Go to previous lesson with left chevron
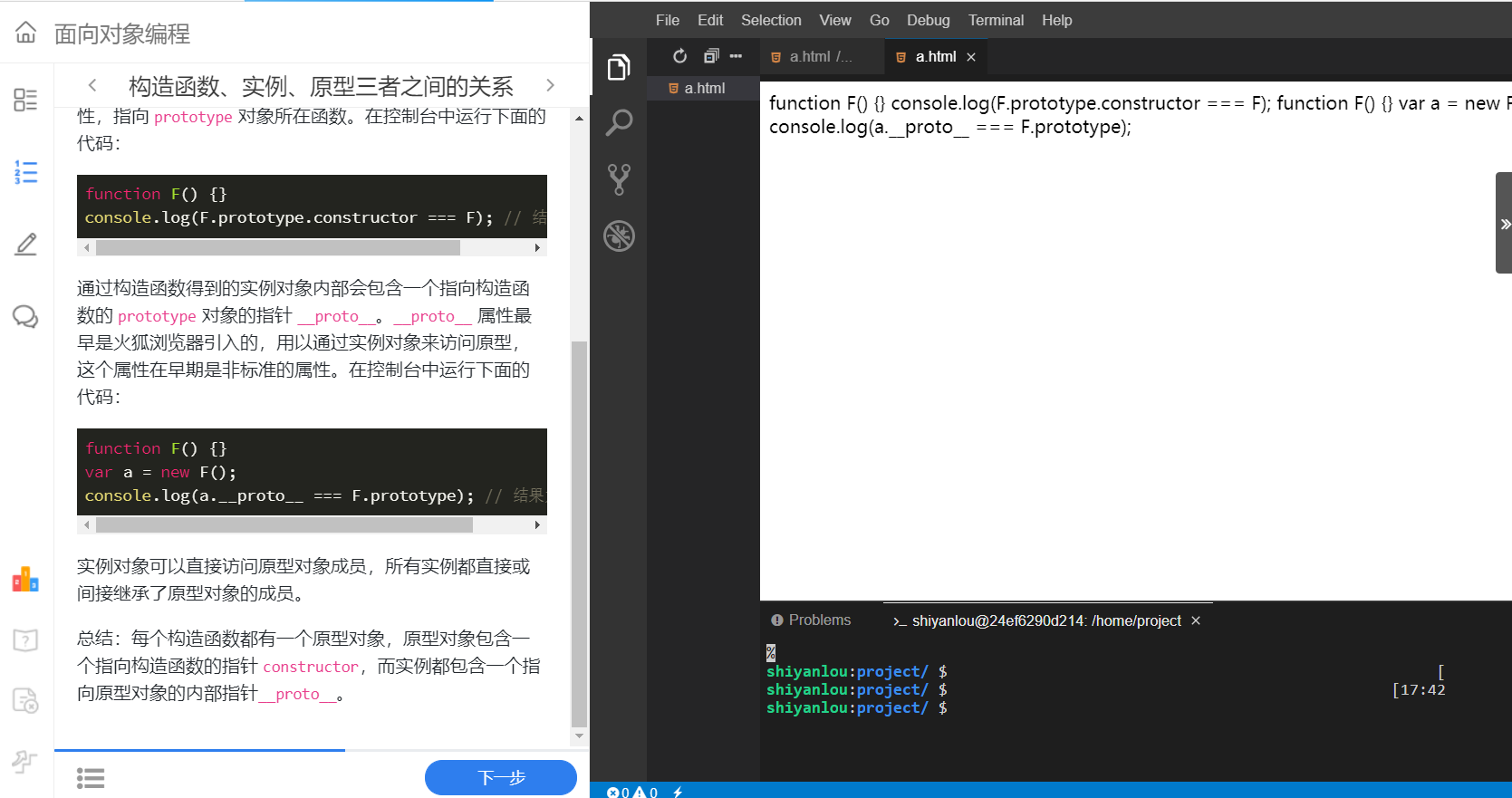This screenshot has height=798, width=1512. pos(92,85)
